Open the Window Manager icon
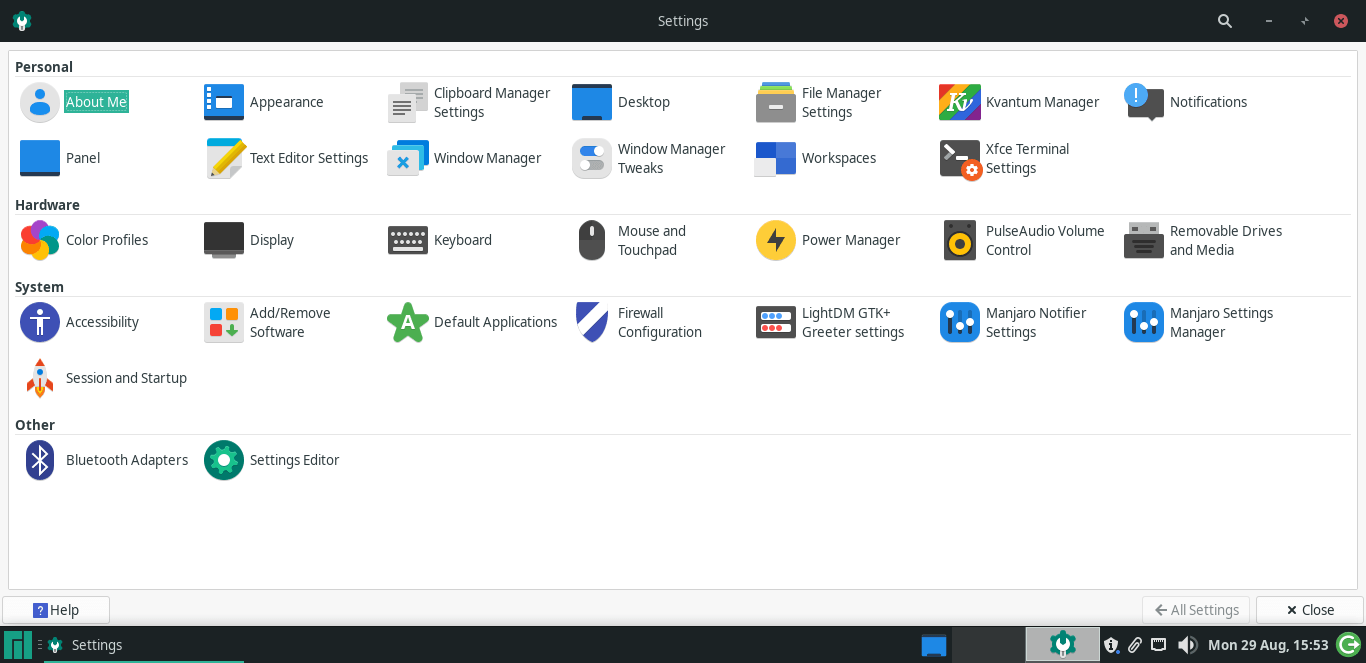The image size is (1366, 663). pos(408,158)
